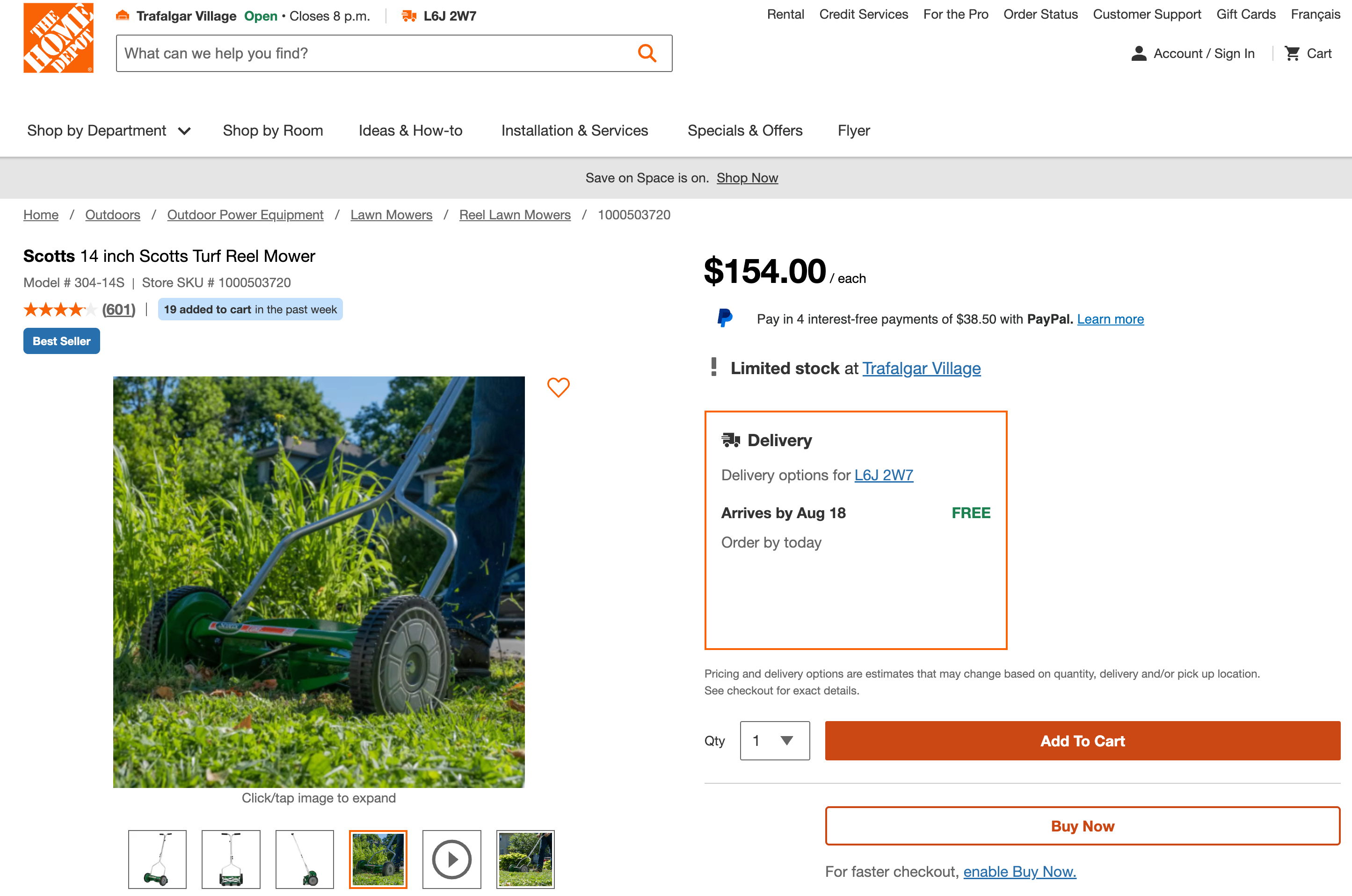Viewport: 1352px width, 896px height.
Task: Click the Rental link in top bar
Action: tap(785, 14)
